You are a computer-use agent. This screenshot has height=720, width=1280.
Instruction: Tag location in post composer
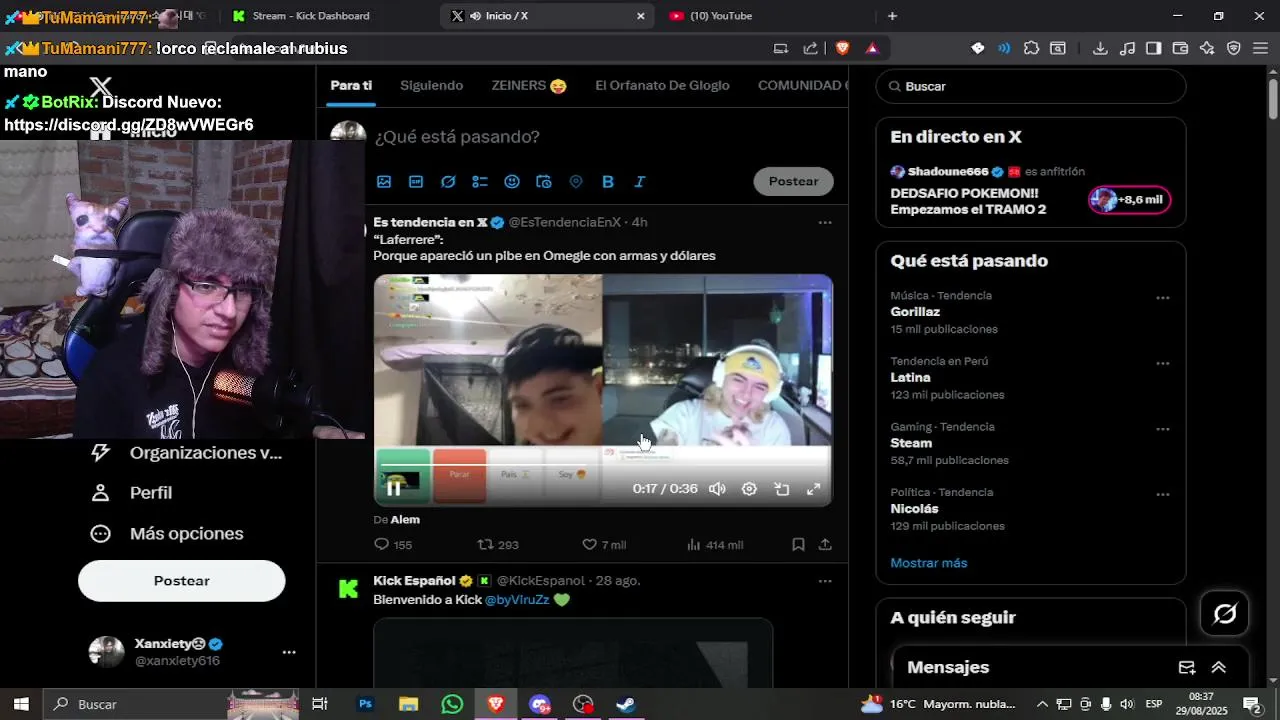pos(576,182)
